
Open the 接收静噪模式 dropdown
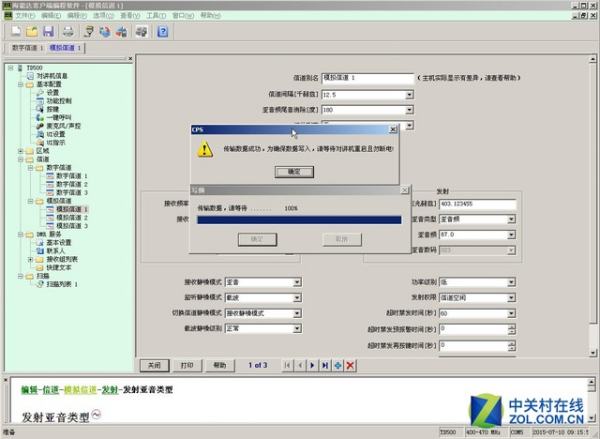(x=297, y=283)
